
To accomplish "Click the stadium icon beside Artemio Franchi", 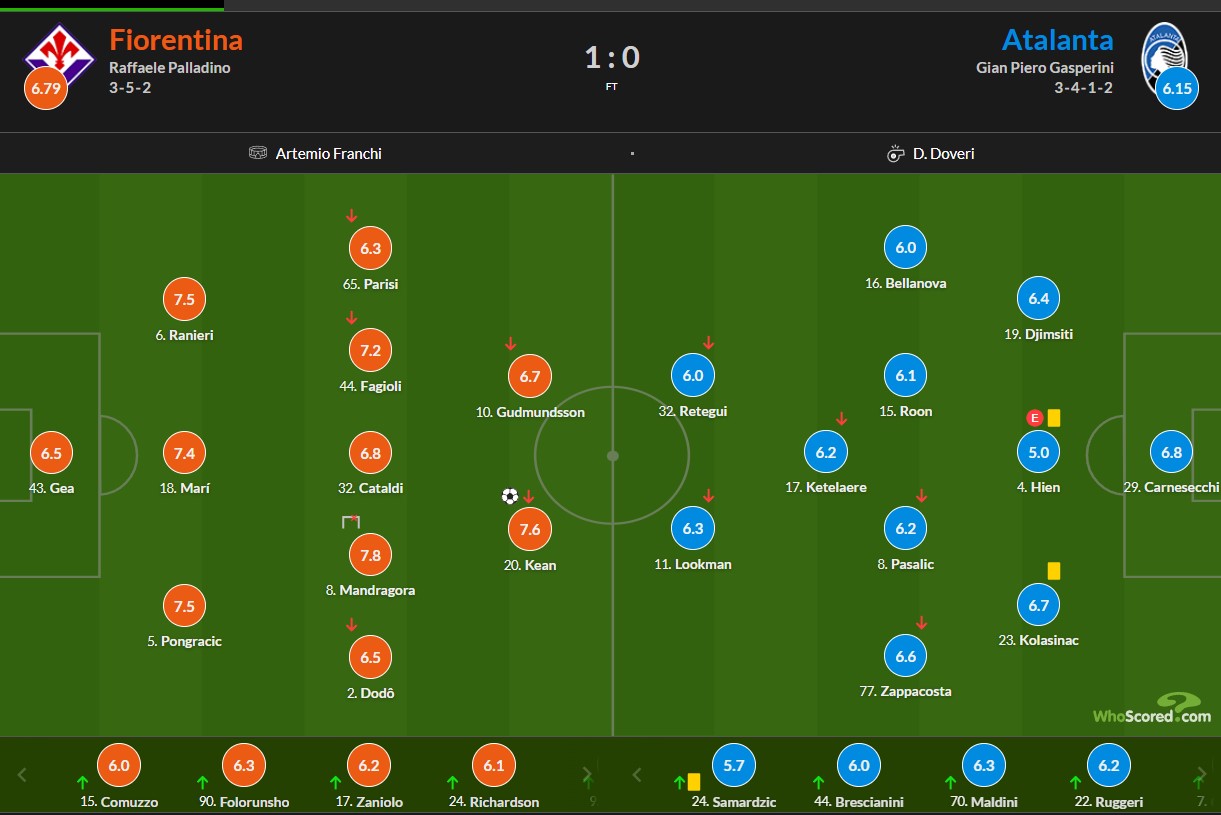I will (258, 153).
